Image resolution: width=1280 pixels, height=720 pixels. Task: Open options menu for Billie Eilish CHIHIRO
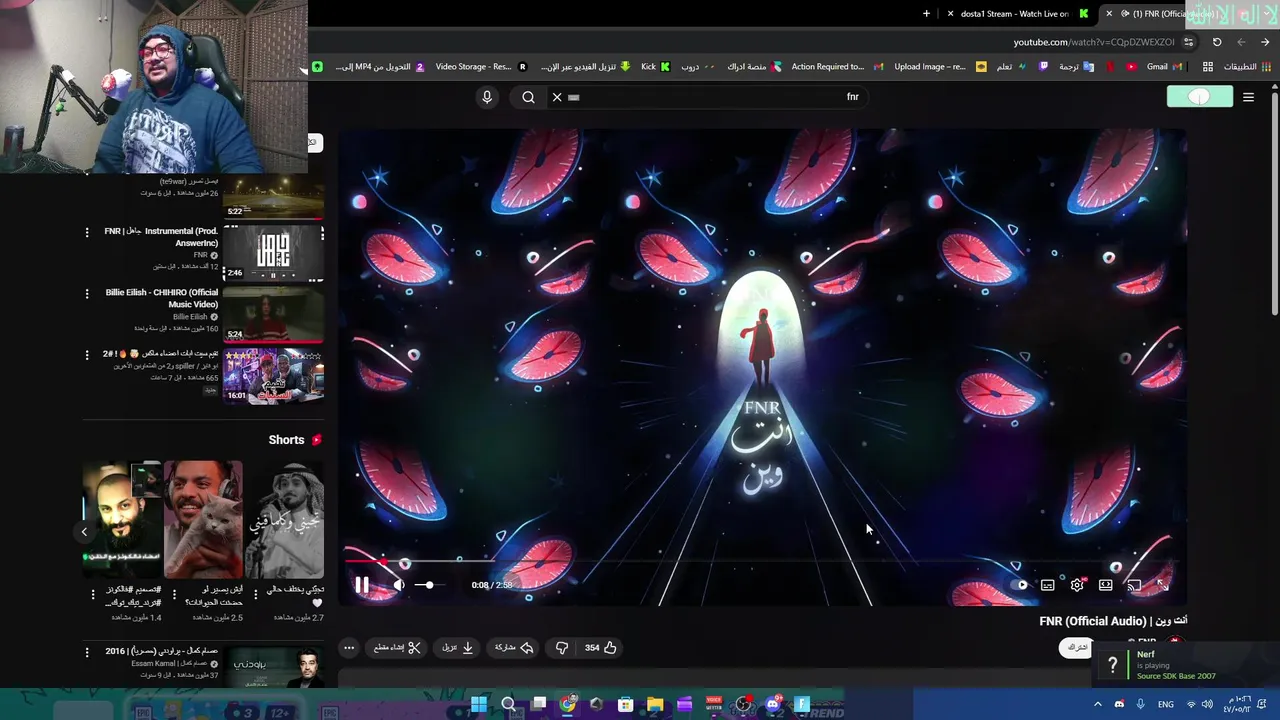tap(87, 293)
